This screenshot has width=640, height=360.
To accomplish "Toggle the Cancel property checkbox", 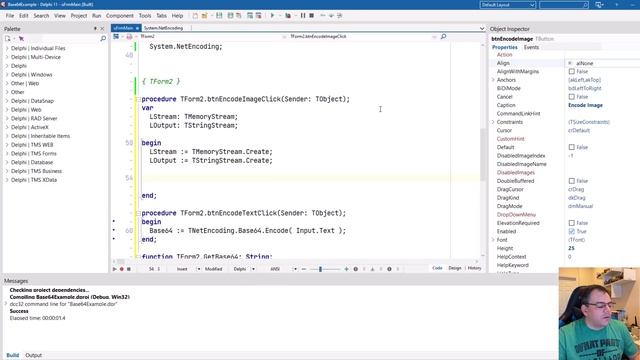I will (x=571, y=97).
